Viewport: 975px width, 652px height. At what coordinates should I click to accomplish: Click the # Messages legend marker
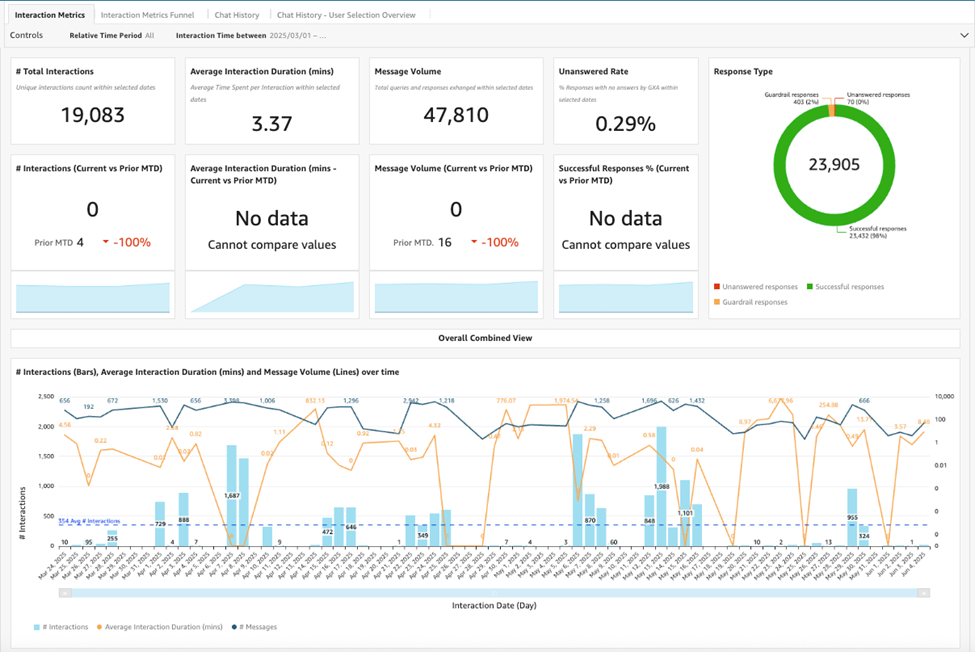[x=233, y=627]
